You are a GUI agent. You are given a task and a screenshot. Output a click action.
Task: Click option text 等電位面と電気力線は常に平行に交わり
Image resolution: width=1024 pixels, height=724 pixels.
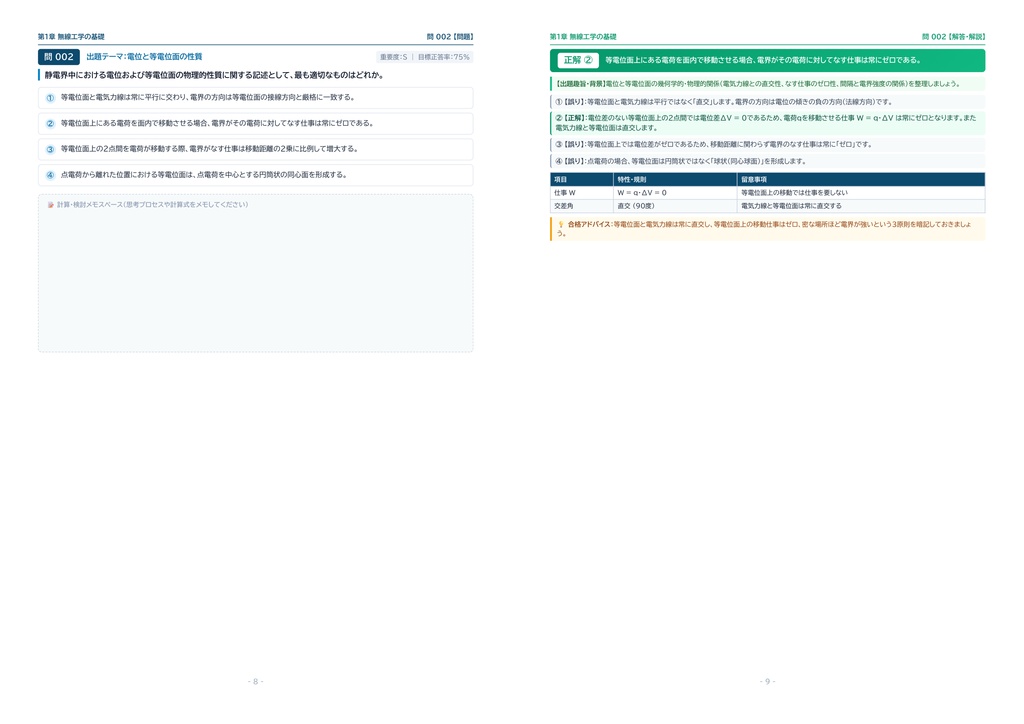click(x=208, y=98)
